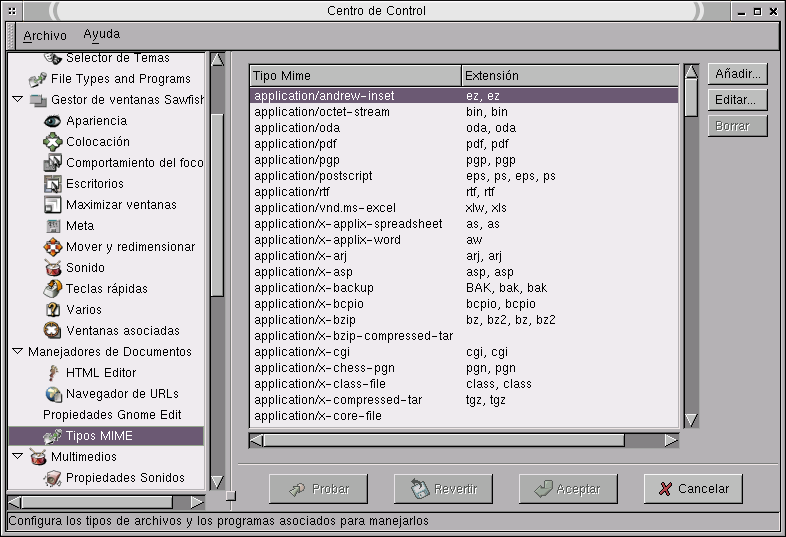
Task: Select the application/x-applix-word row
Action: pos(464,240)
